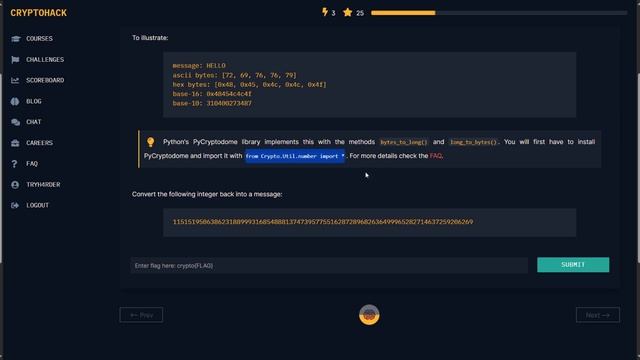Select Logout in the sidebar
The width and height of the screenshot is (640, 360).
(38, 205)
